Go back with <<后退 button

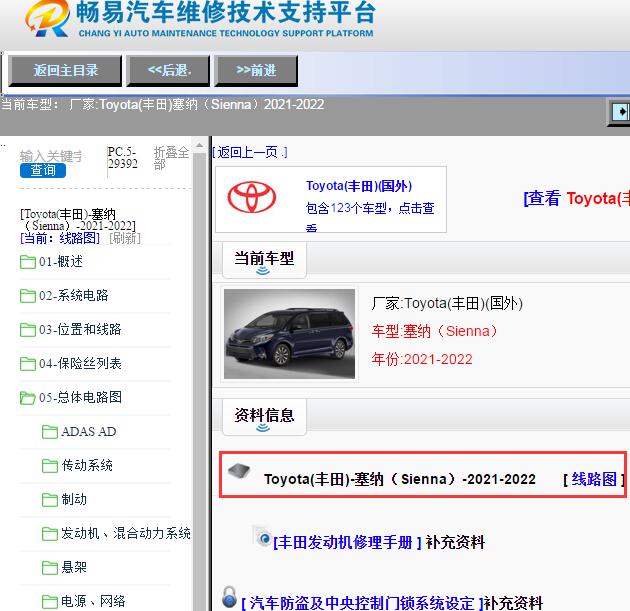point(168,71)
